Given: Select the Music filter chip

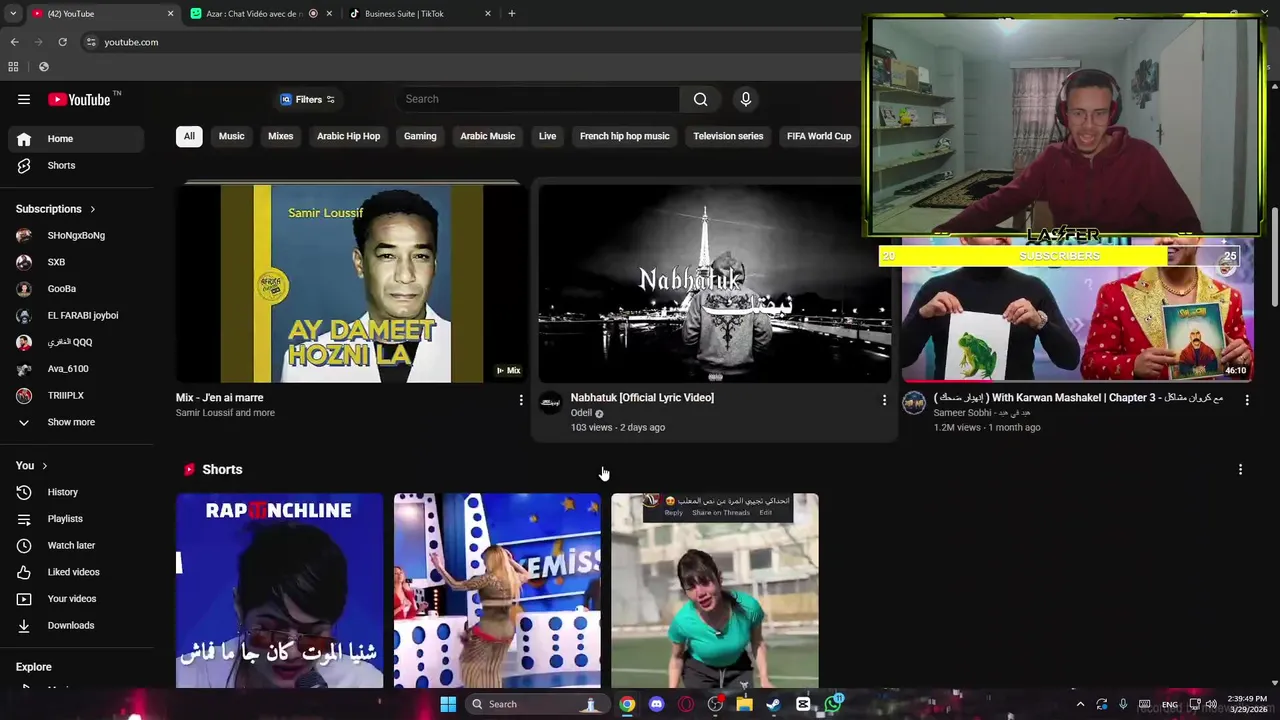Looking at the screenshot, I should click(231, 136).
